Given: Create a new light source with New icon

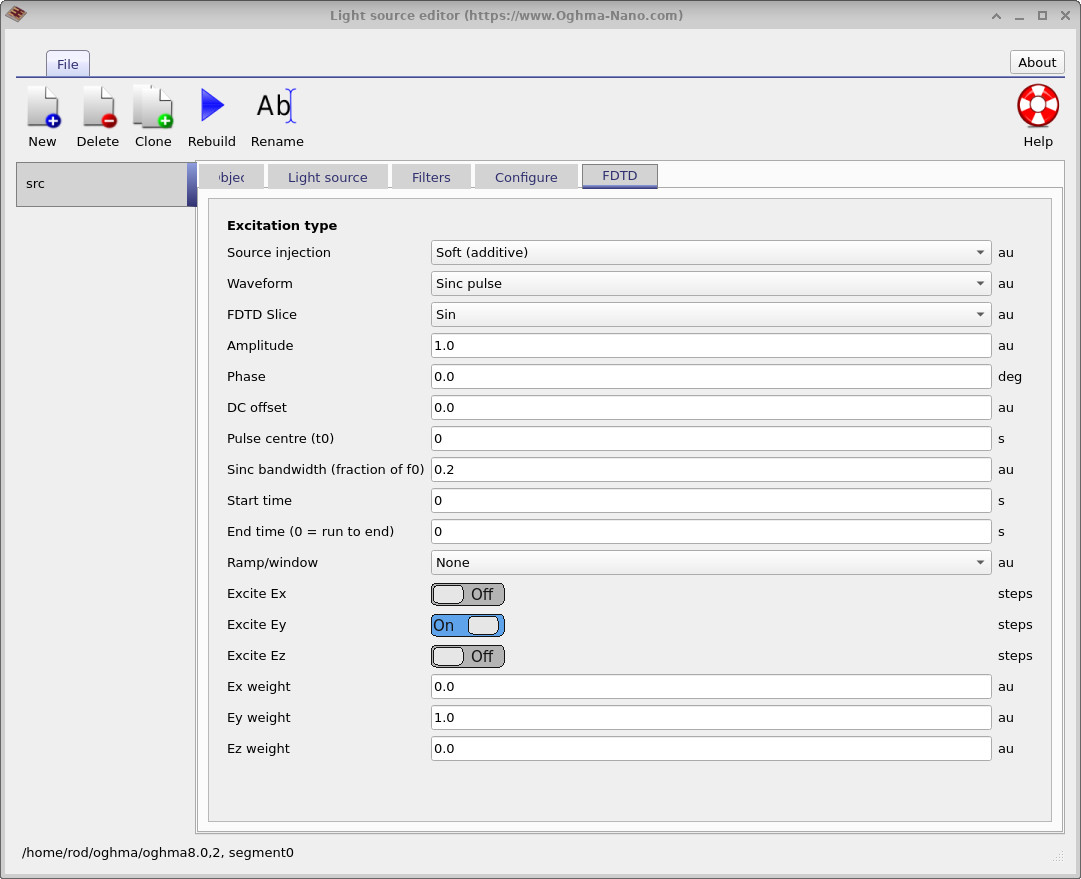Looking at the screenshot, I should point(42,113).
